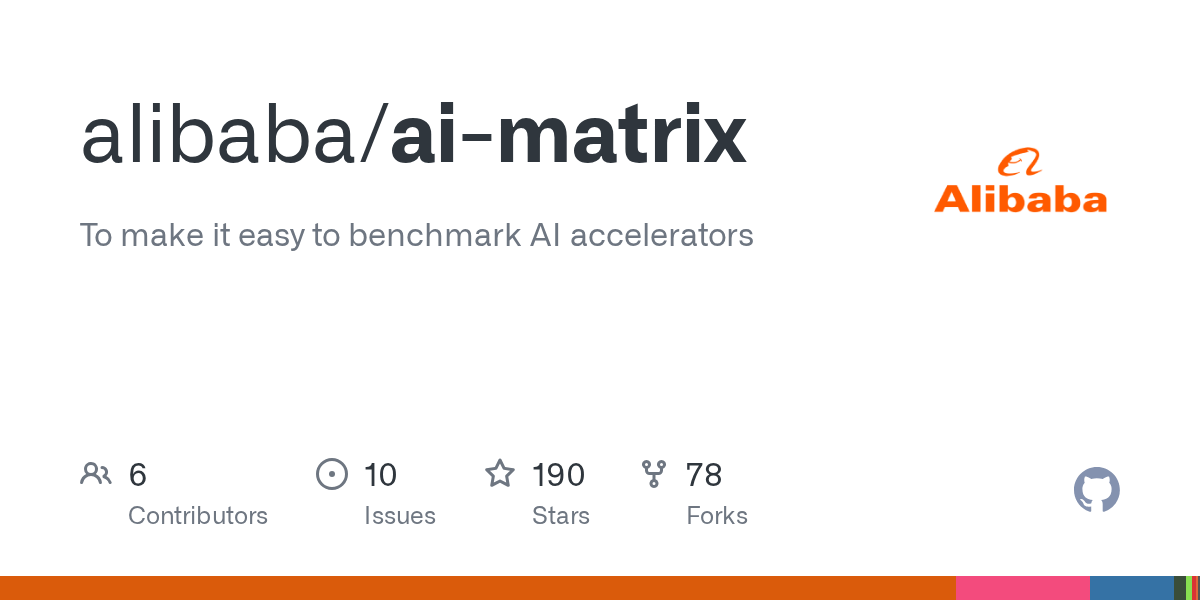Screen dimensions: 1200x600
Task: Open the bold 'ai-matrix' repository name
Action: point(568,137)
